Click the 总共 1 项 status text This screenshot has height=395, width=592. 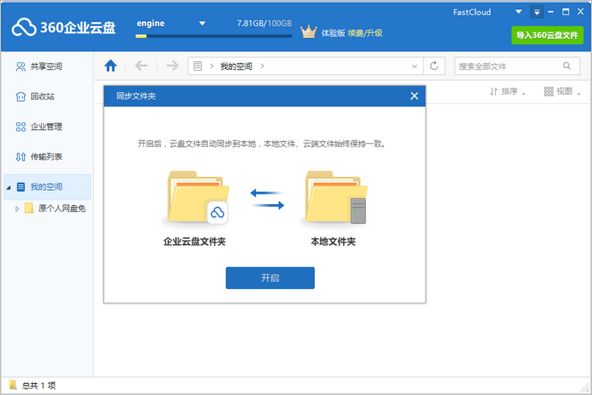pyautogui.click(x=39, y=385)
